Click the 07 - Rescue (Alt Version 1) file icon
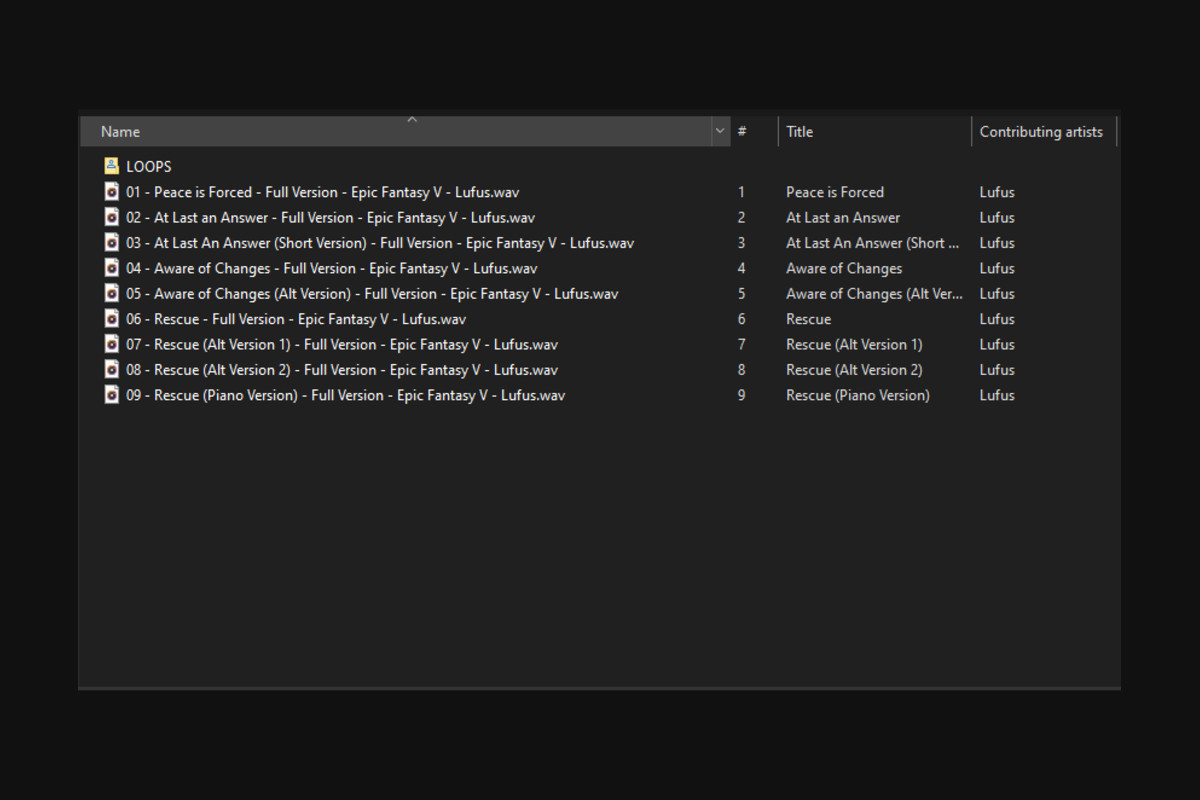The width and height of the screenshot is (1200, 800). click(x=111, y=344)
